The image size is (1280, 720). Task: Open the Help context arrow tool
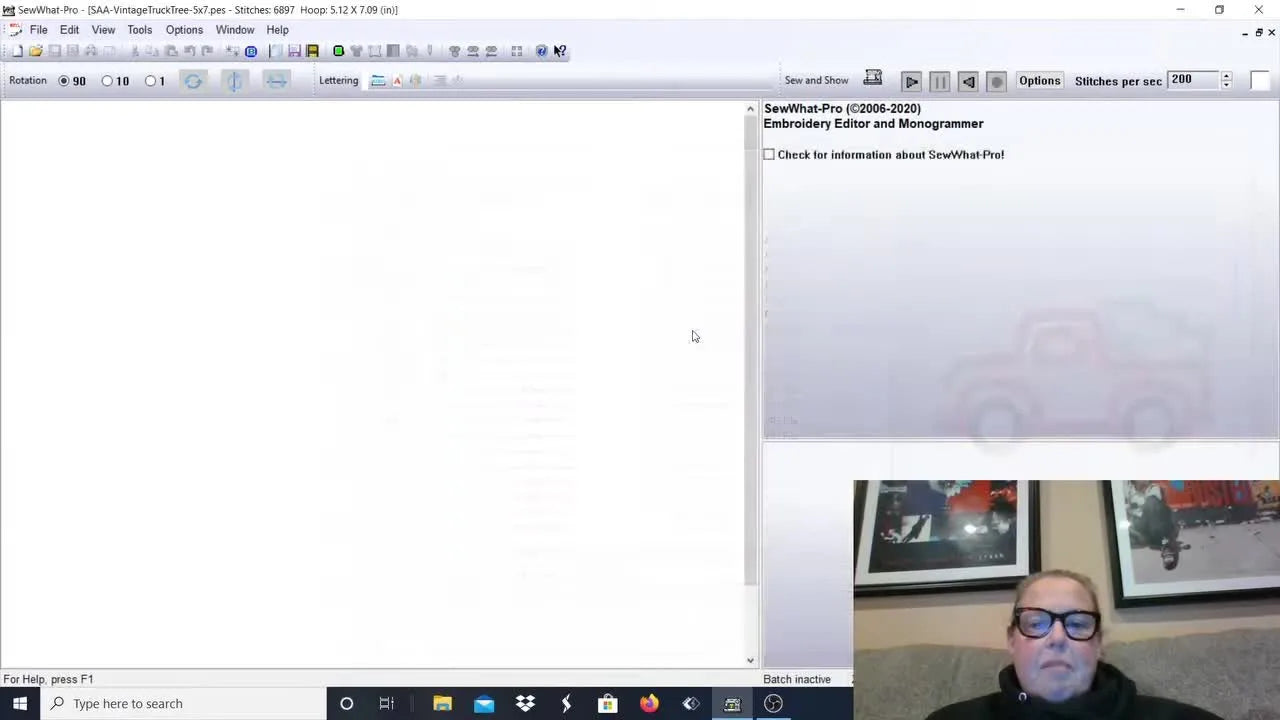coord(560,51)
